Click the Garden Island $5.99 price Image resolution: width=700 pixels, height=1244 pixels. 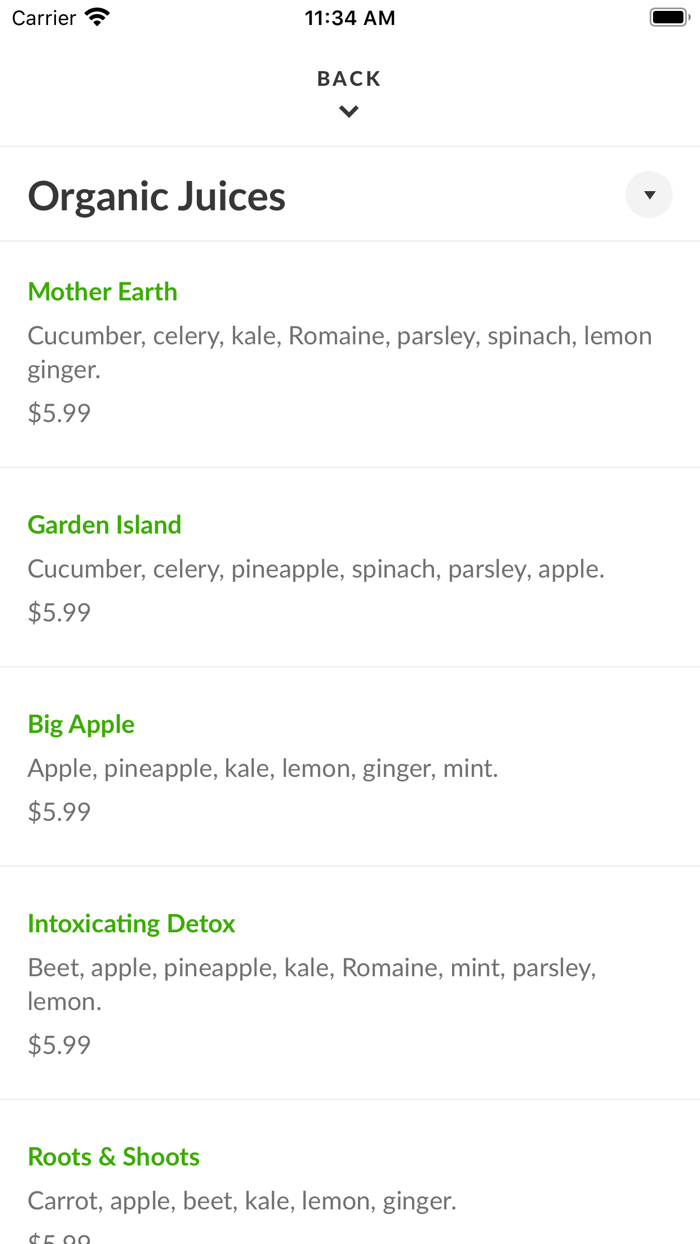click(x=59, y=612)
